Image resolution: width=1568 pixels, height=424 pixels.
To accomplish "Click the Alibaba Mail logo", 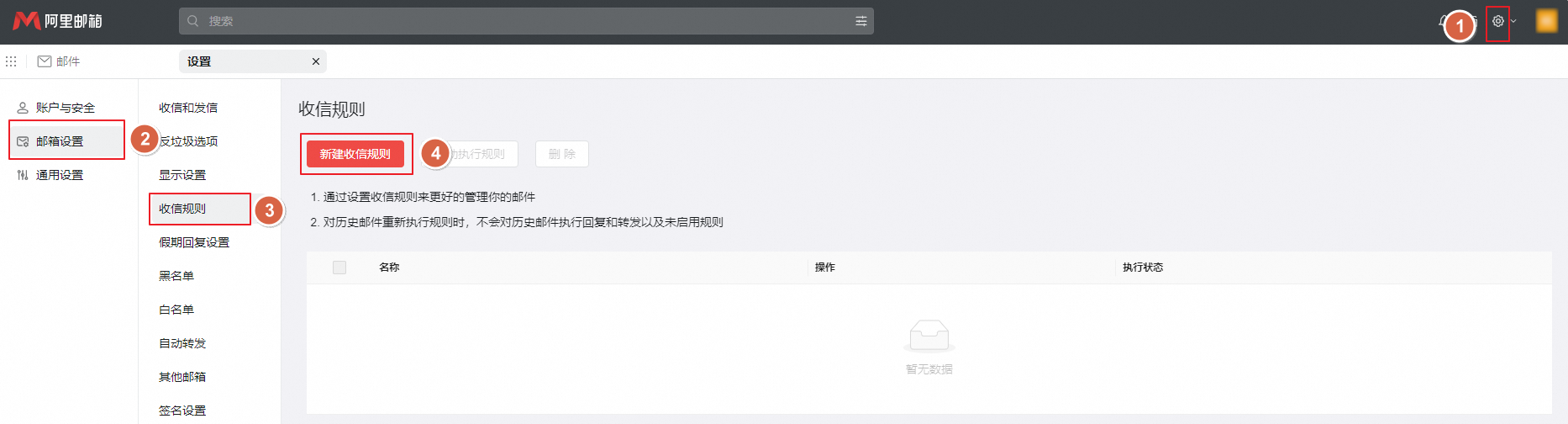I will [x=57, y=21].
